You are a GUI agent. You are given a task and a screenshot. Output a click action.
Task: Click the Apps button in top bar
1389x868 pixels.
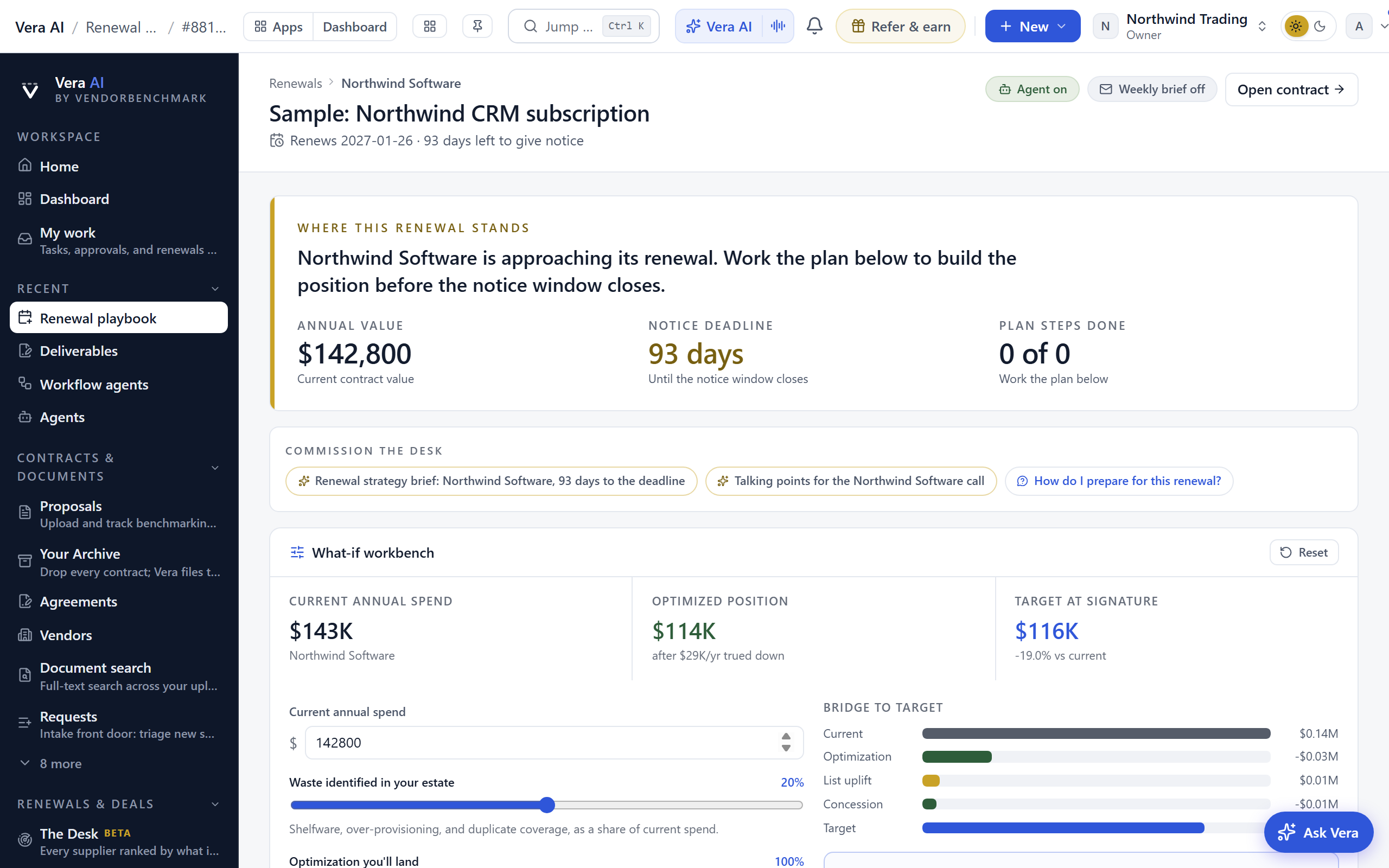278,27
